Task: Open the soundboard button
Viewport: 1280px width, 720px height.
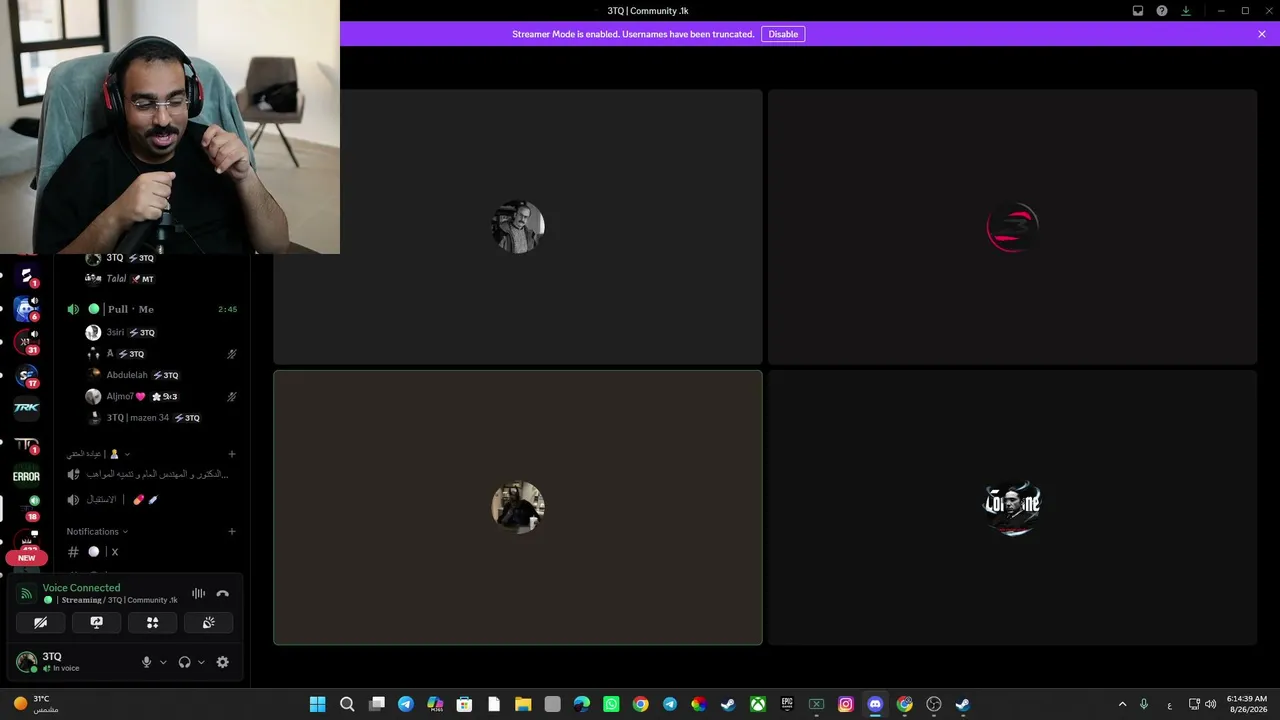Action: tap(208, 622)
